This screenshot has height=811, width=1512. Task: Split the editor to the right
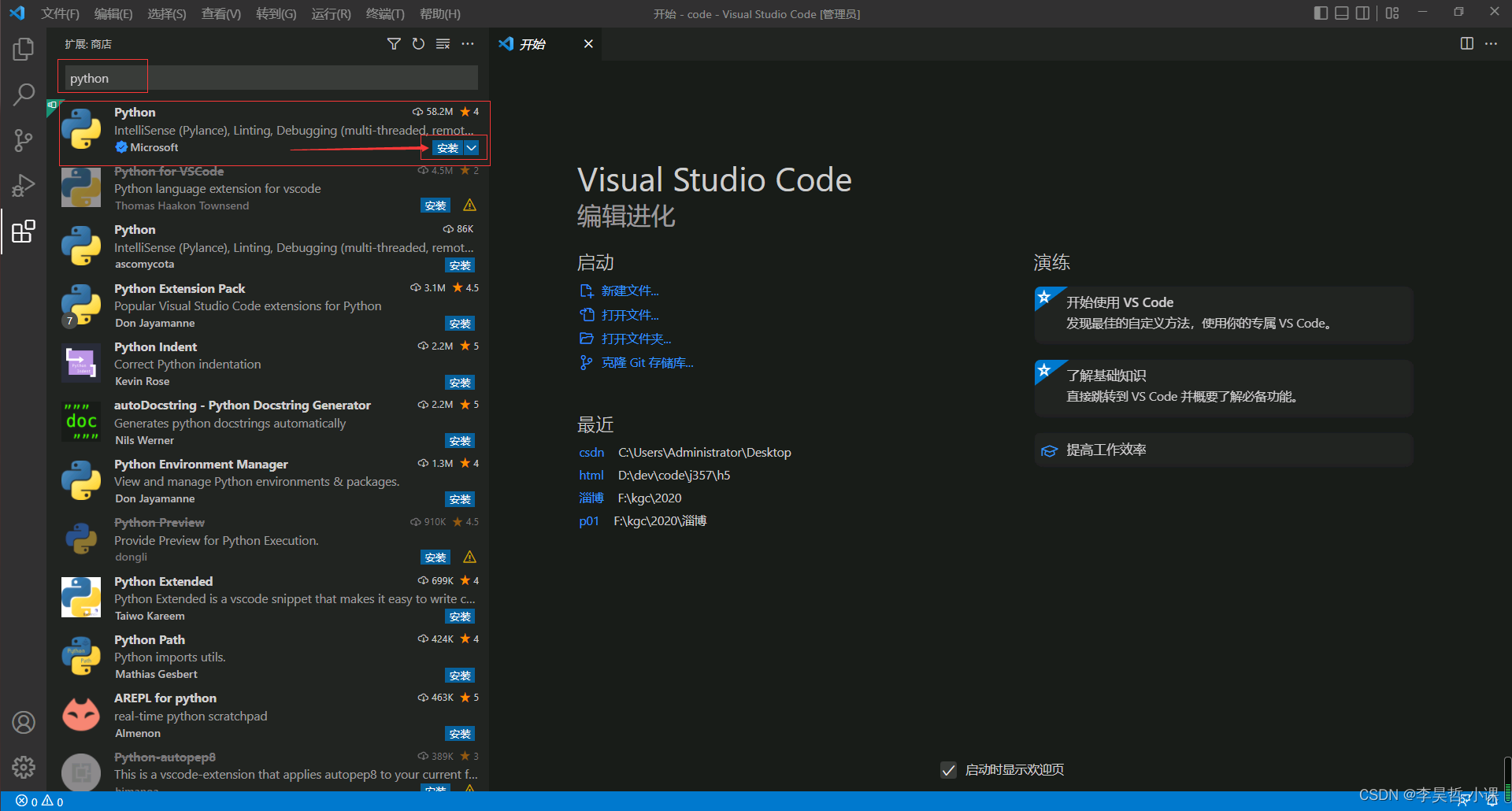pyautogui.click(x=1466, y=44)
